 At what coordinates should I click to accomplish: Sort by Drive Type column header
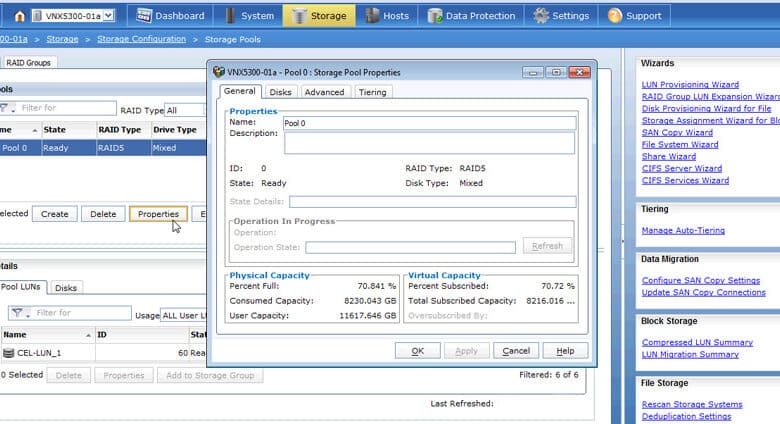[179, 130]
